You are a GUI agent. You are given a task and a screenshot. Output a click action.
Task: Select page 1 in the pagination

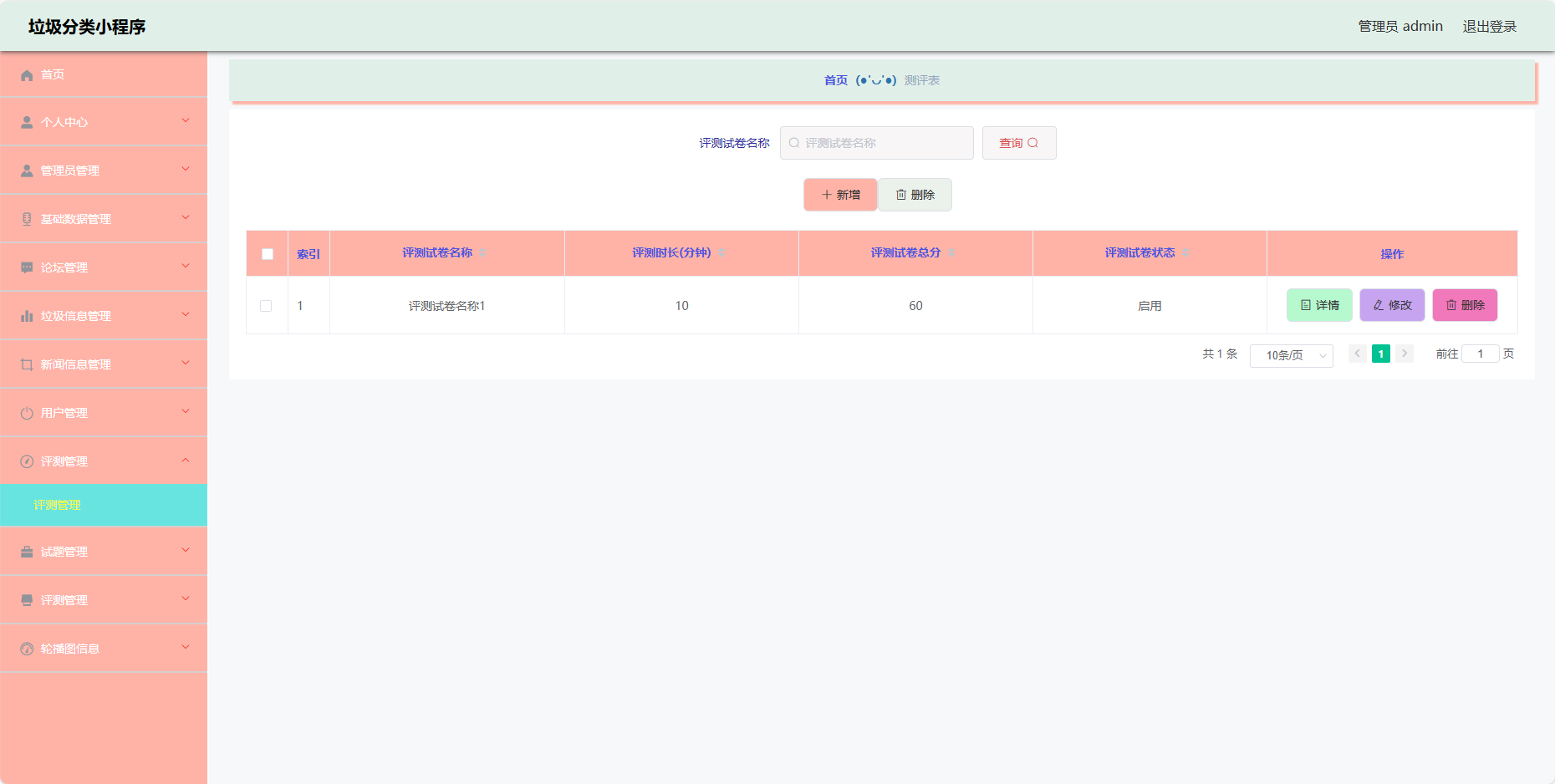[x=1381, y=354]
